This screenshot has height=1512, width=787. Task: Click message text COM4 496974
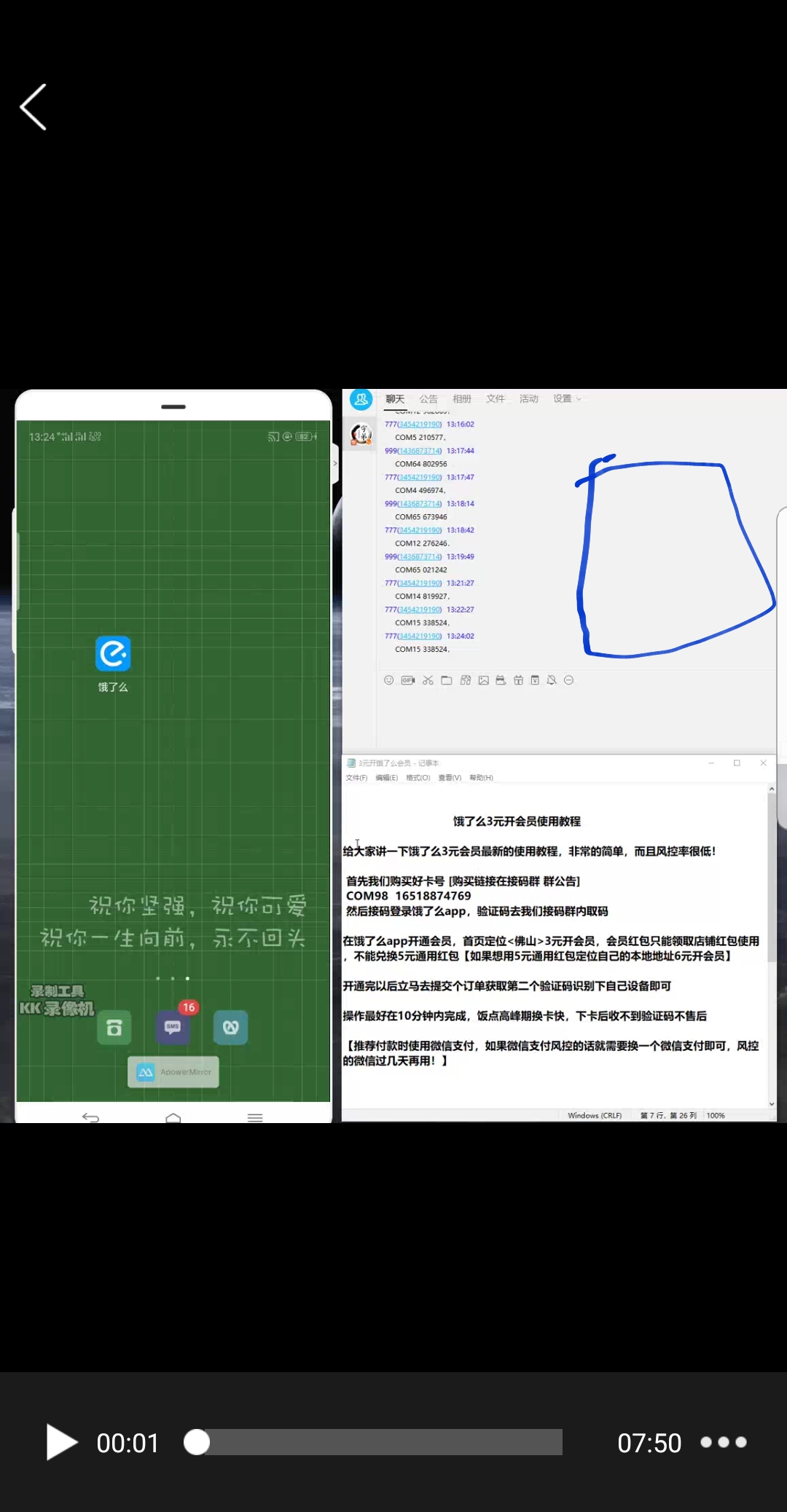[x=420, y=490]
